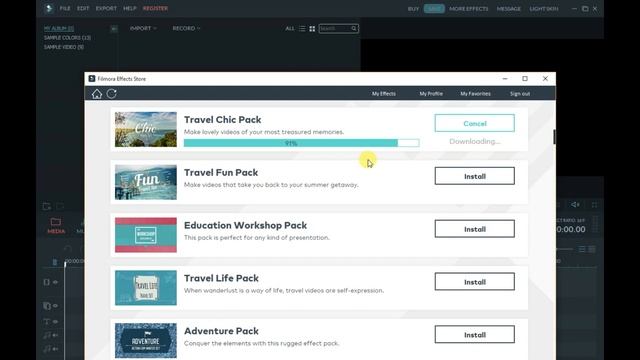Viewport: 640px width, 360px height.
Task: Switch to LIGHT SKIN theme
Action: (x=544, y=9)
